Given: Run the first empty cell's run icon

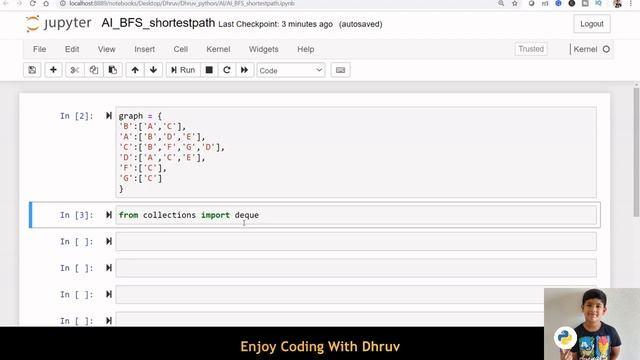Looking at the screenshot, I should point(109,242).
